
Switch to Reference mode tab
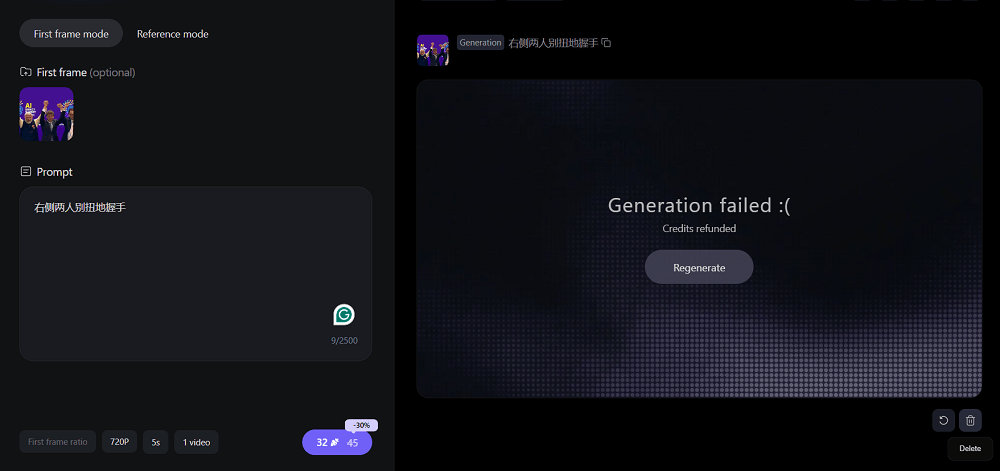(172, 34)
